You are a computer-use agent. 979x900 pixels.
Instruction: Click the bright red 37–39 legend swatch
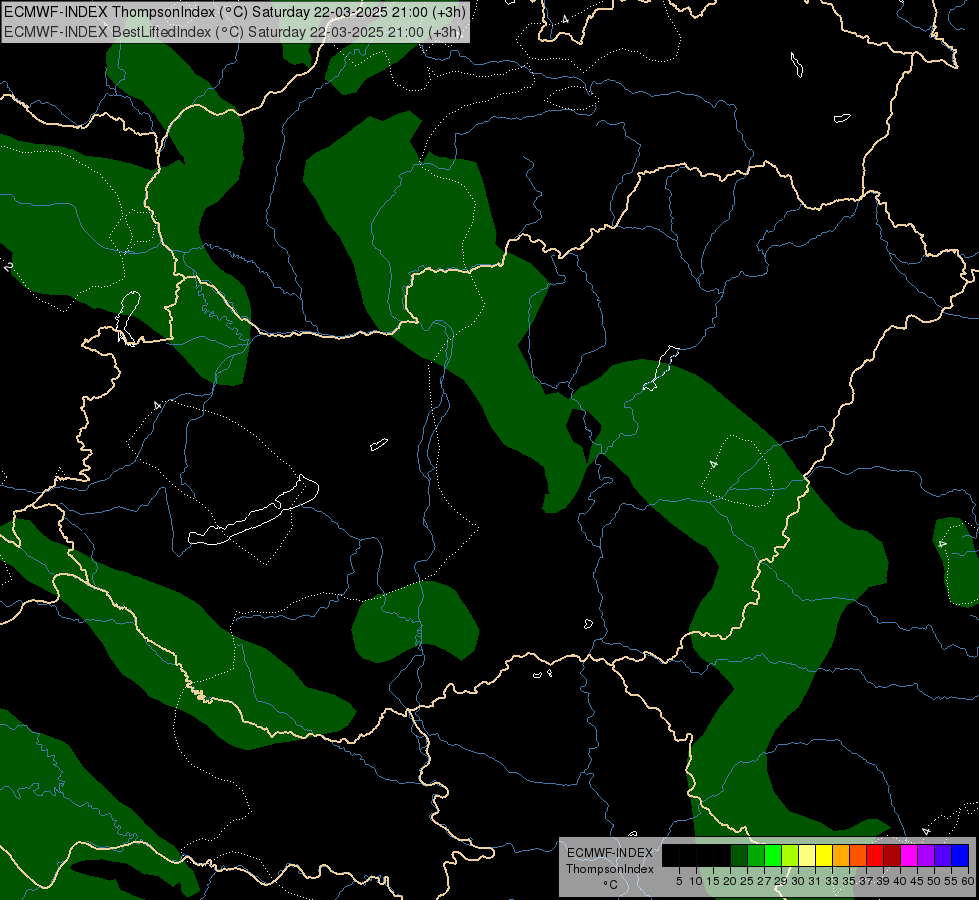coord(875,855)
